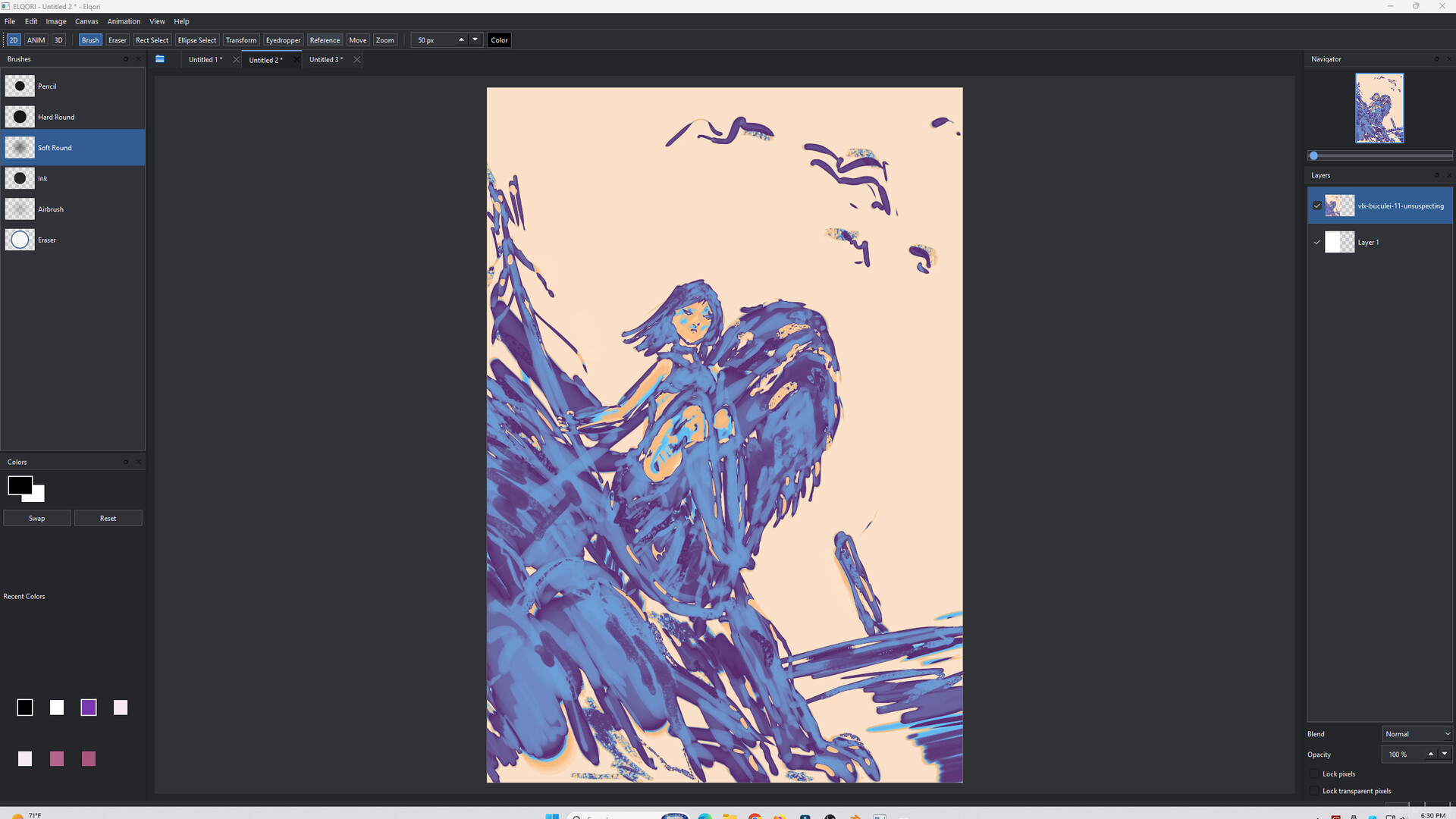This screenshot has height=819, width=1456.
Task: Select the Airbrush preset icon
Action: pos(20,209)
